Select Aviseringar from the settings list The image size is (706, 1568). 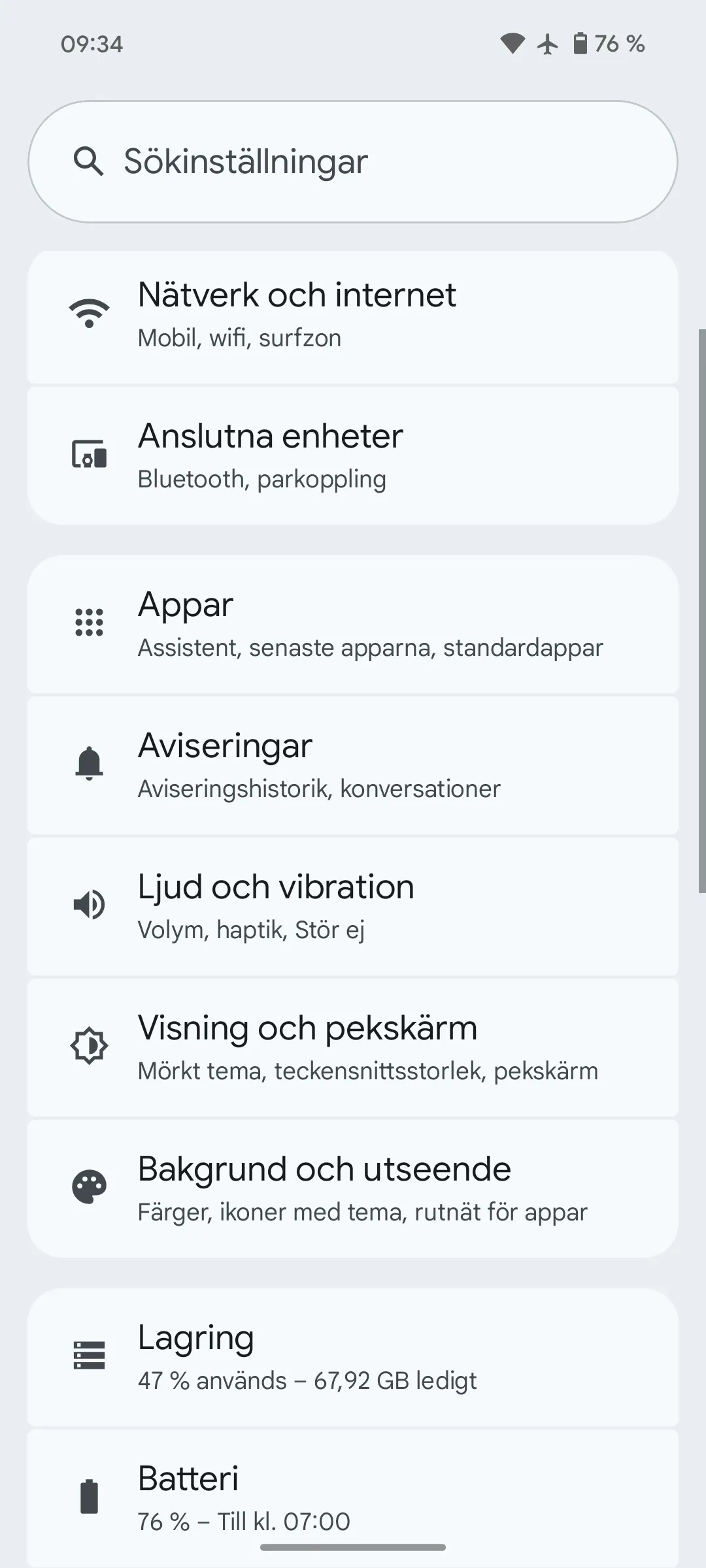(353, 766)
